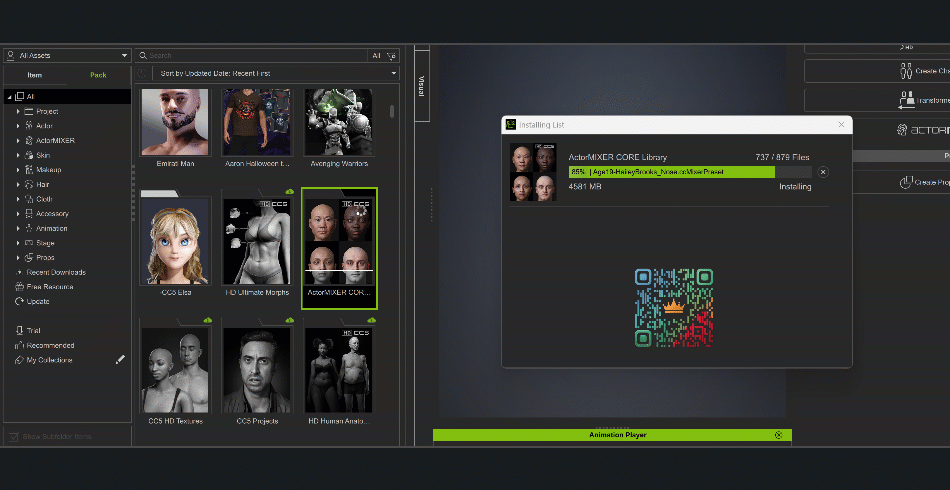Expand the Actor tree node
The width and height of the screenshot is (950, 490).
pos(18,126)
